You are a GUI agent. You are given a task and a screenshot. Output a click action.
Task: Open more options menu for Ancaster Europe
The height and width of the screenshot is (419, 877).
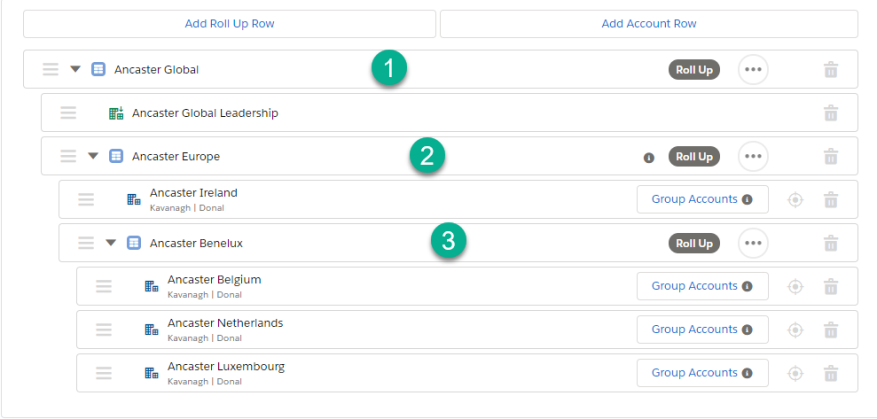753,157
